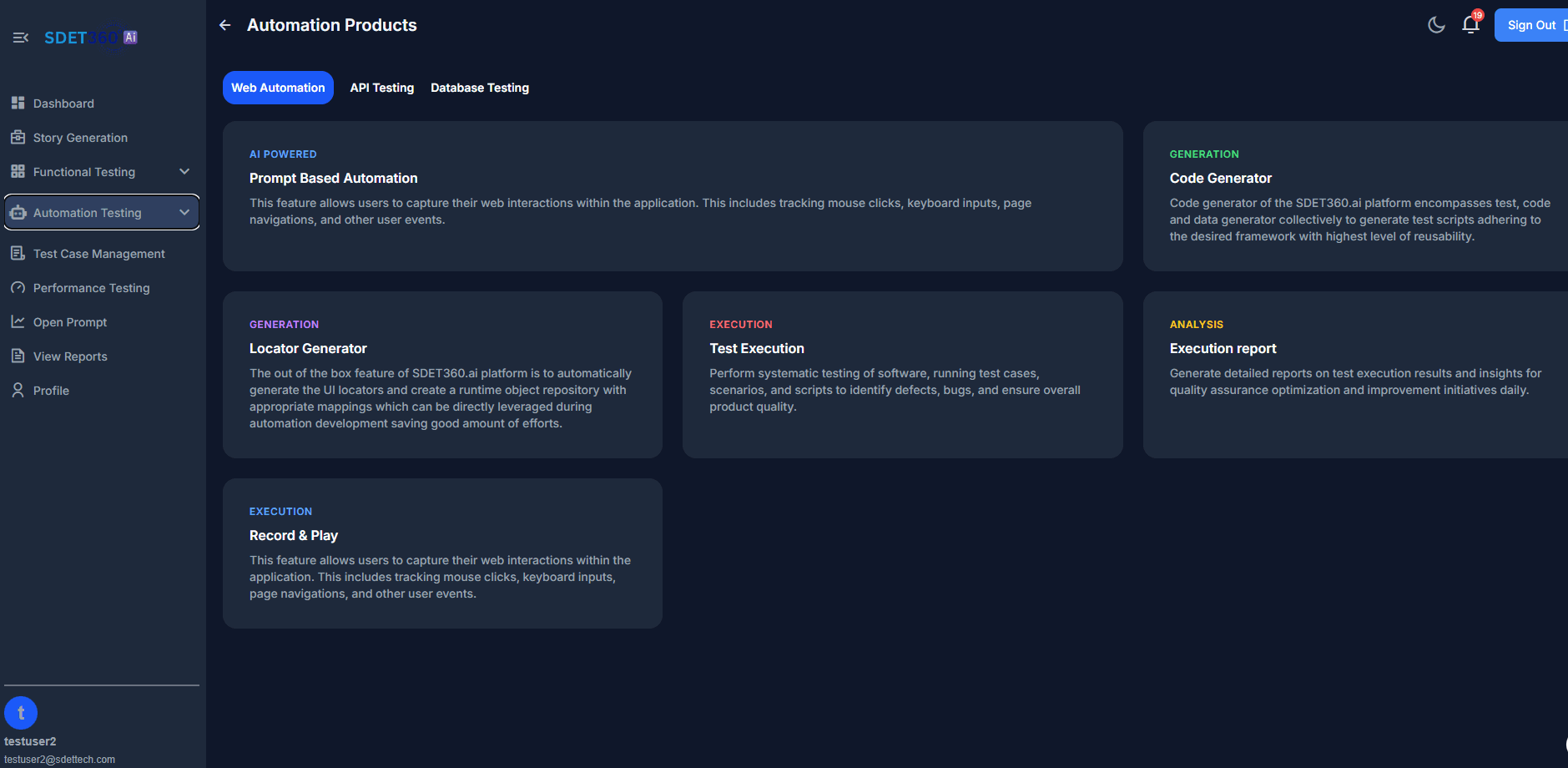Open the Open Prompt section
This screenshot has width=1568, height=768.
tap(69, 321)
